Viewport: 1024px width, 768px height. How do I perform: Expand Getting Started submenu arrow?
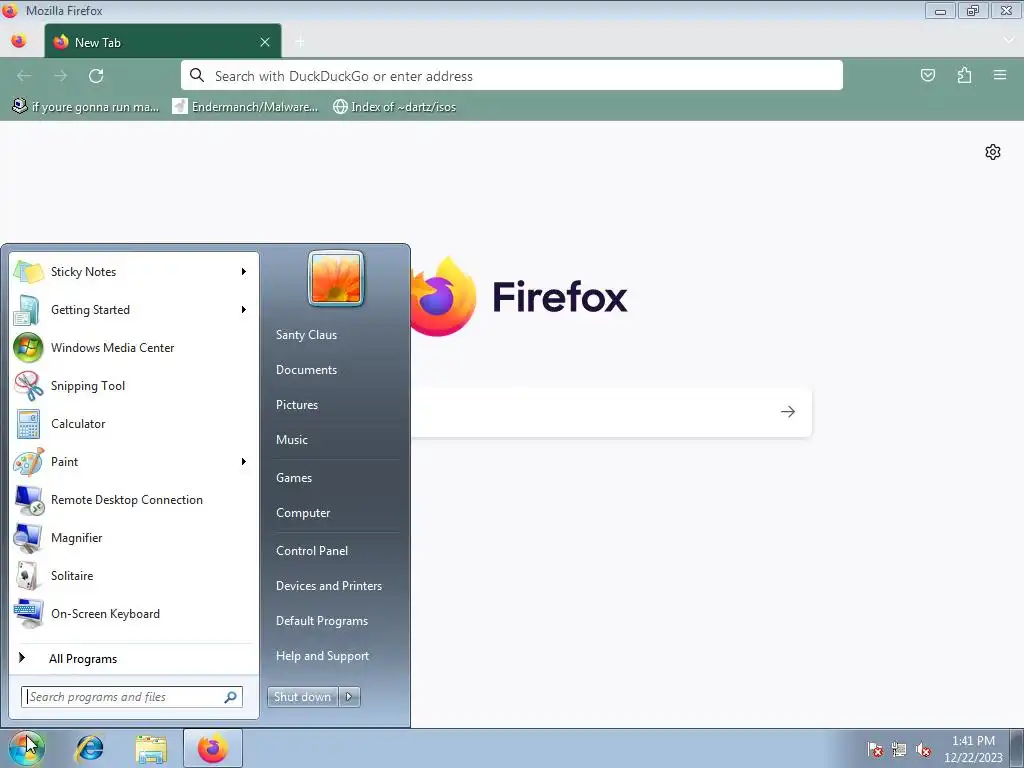tap(244, 310)
